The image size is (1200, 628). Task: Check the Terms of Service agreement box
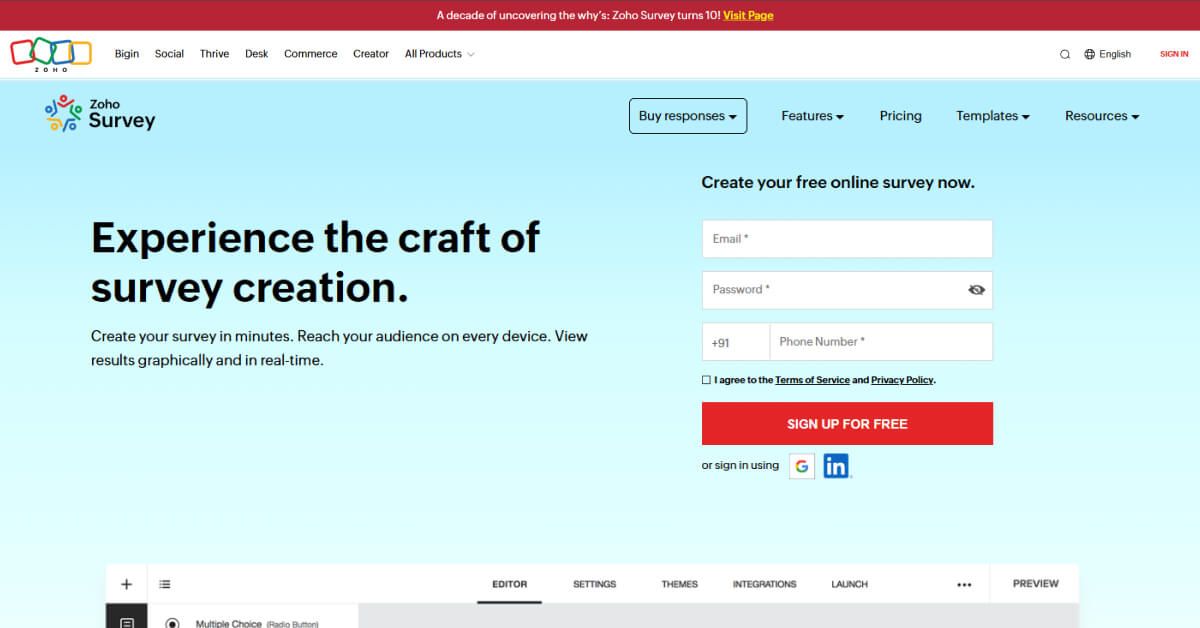(706, 380)
